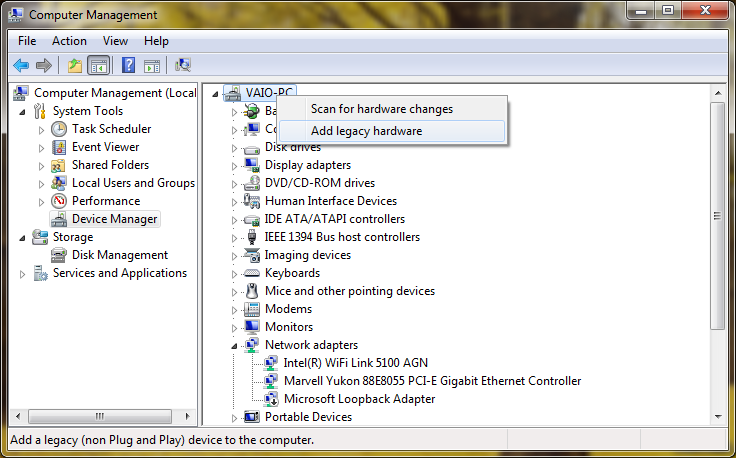Click the device list scroll down arrow

point(718,417)
